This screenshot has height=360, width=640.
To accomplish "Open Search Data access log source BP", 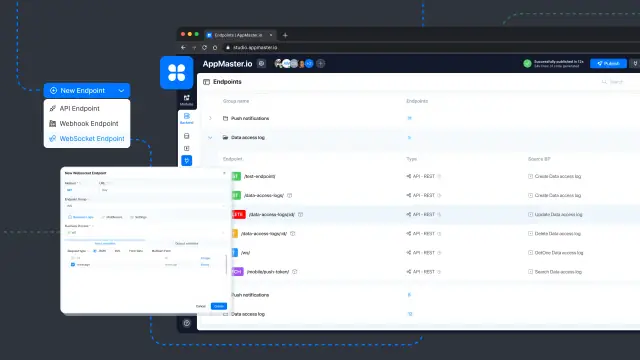I will [x=555, y=272].
